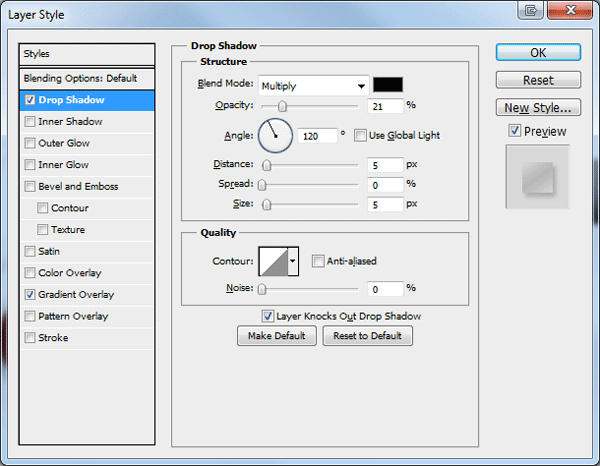
Task: Open the contour picker dropdown arrow
Action: (x=293, y=261)
